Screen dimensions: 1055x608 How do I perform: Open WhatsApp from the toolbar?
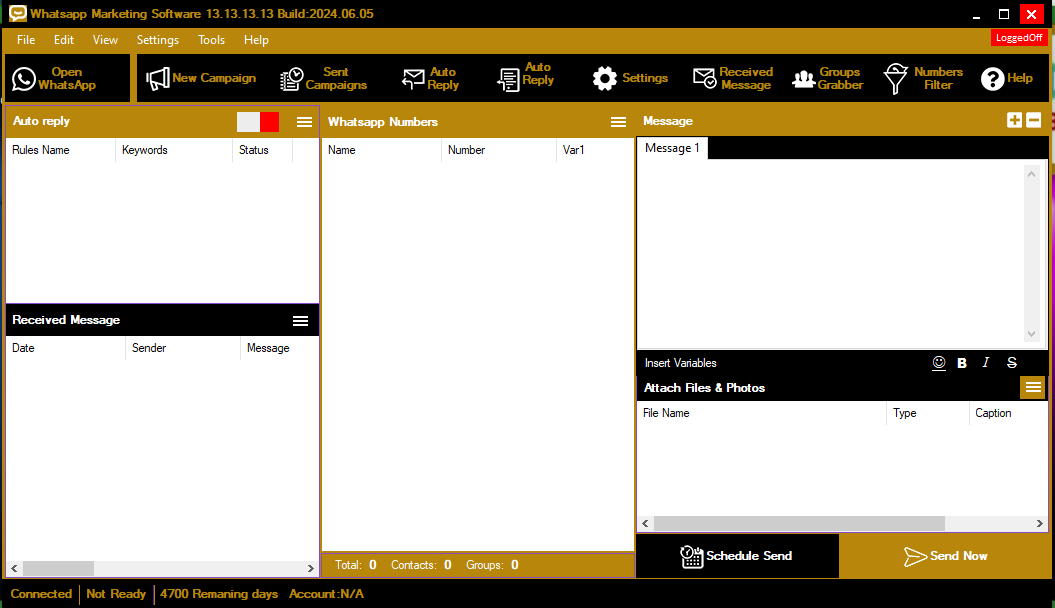coord(67,79)
